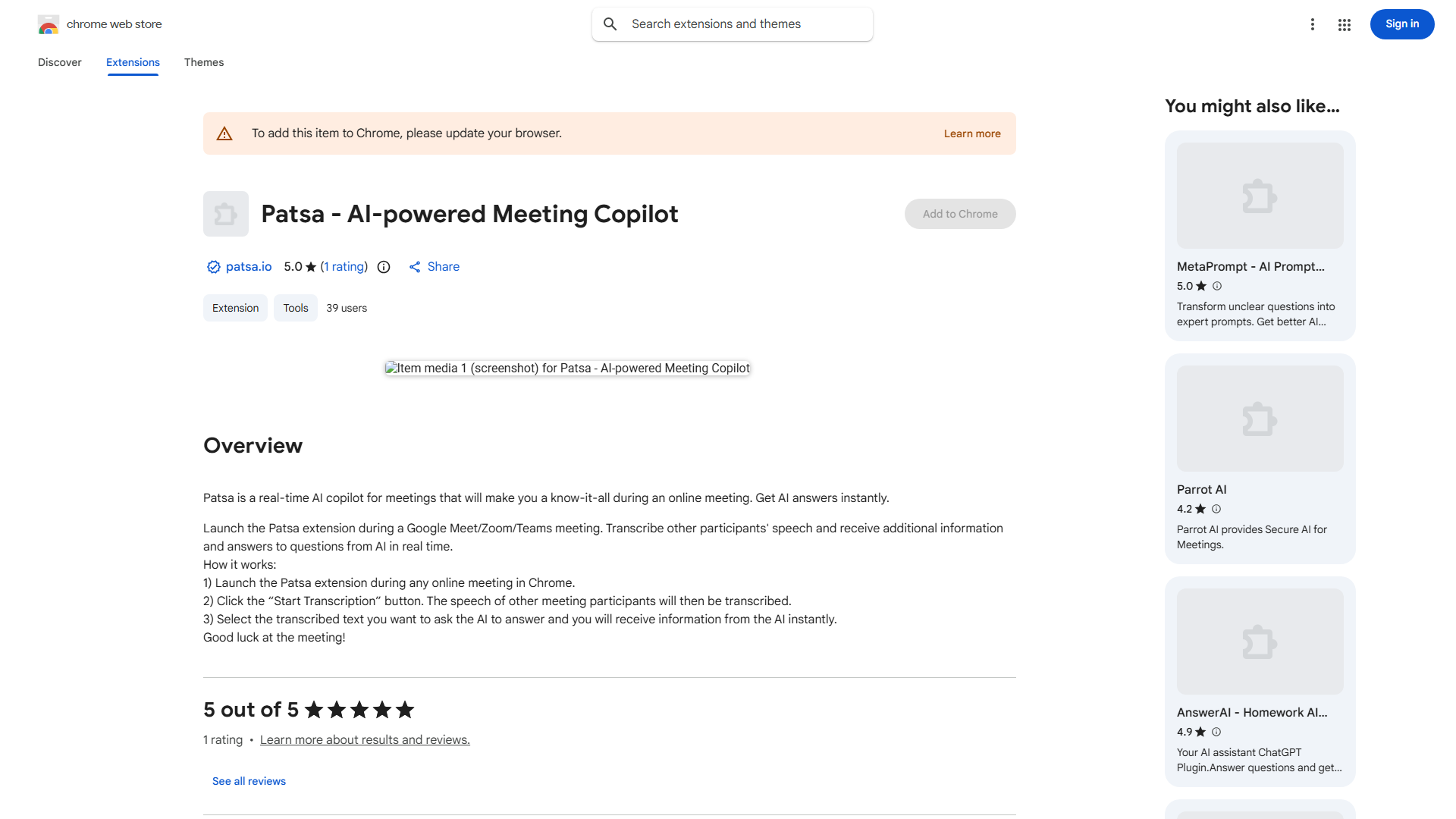Switch to the Discover tab
Image resolution: width=1456 pixels, height=819 pixels.
pyautogui.click(x=60, y=62)
